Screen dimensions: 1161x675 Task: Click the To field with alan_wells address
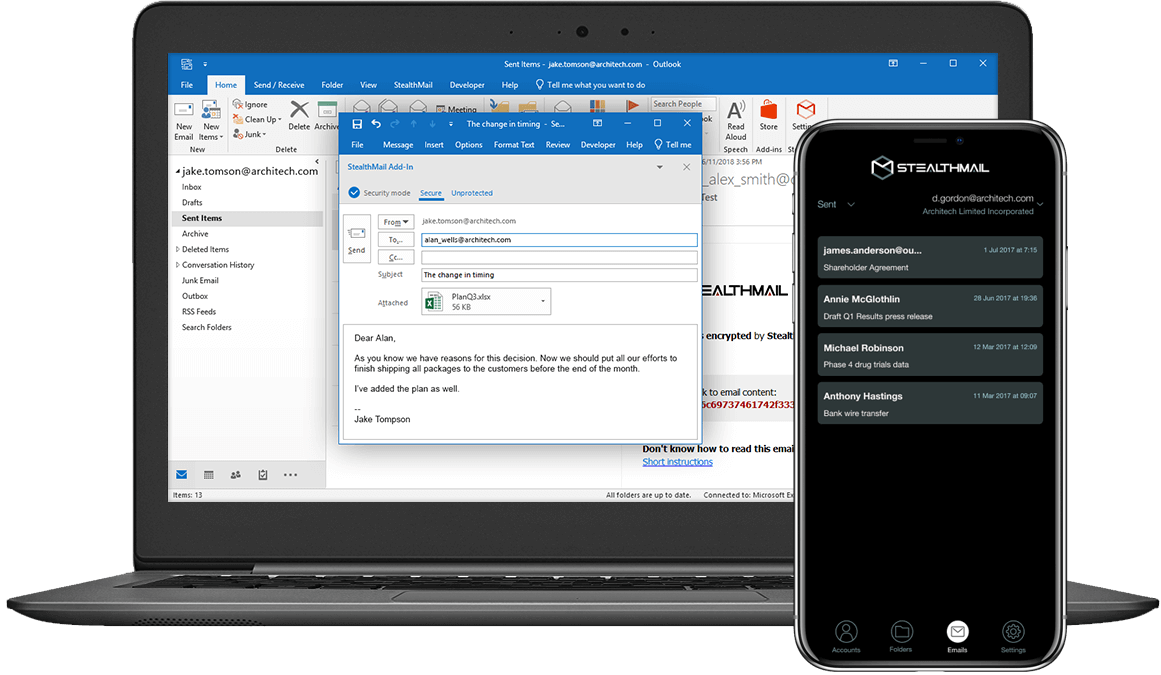tap(559, 240)
